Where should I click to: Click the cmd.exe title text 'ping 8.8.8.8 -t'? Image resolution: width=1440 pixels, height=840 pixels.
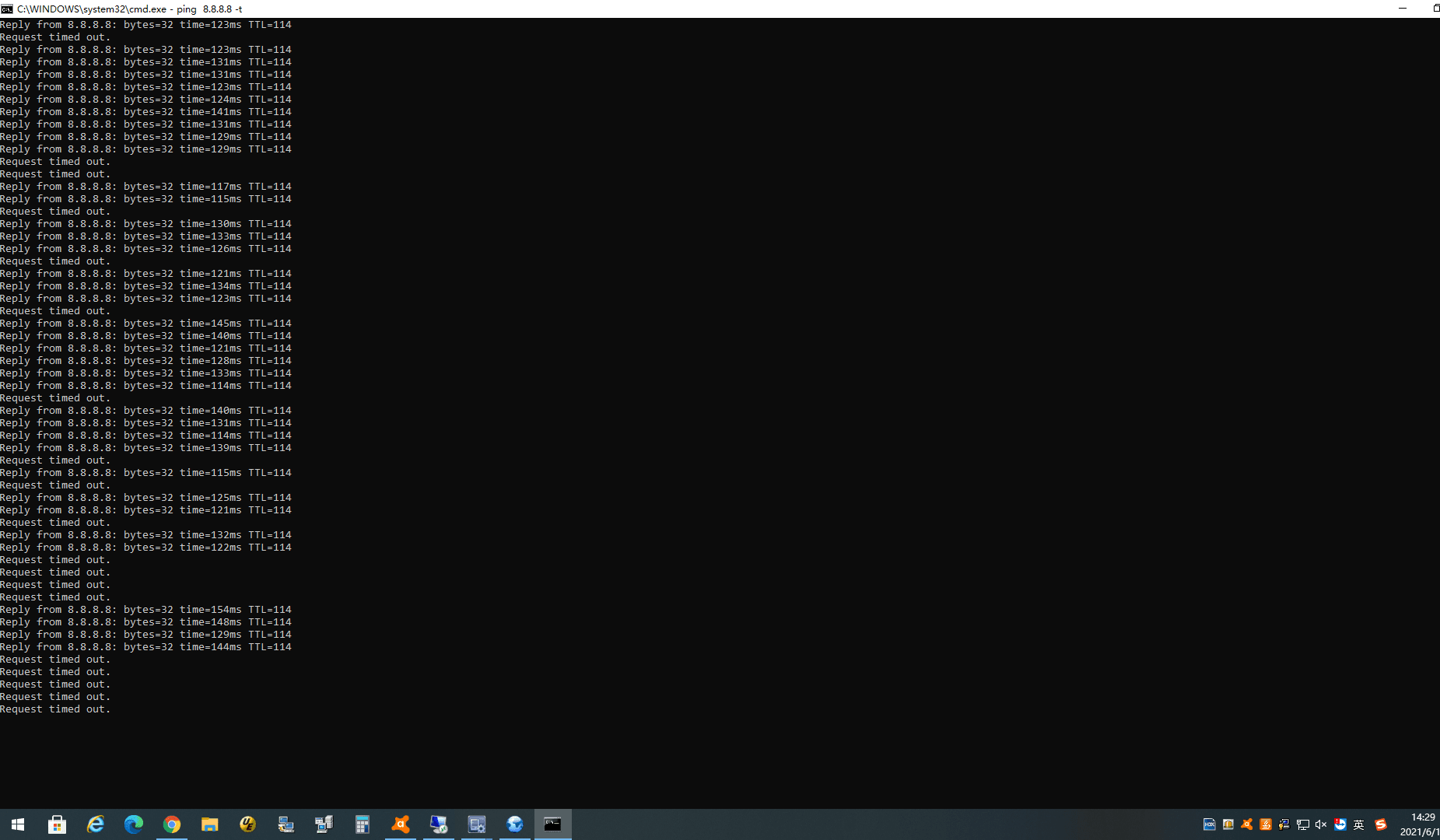[209, 9]
